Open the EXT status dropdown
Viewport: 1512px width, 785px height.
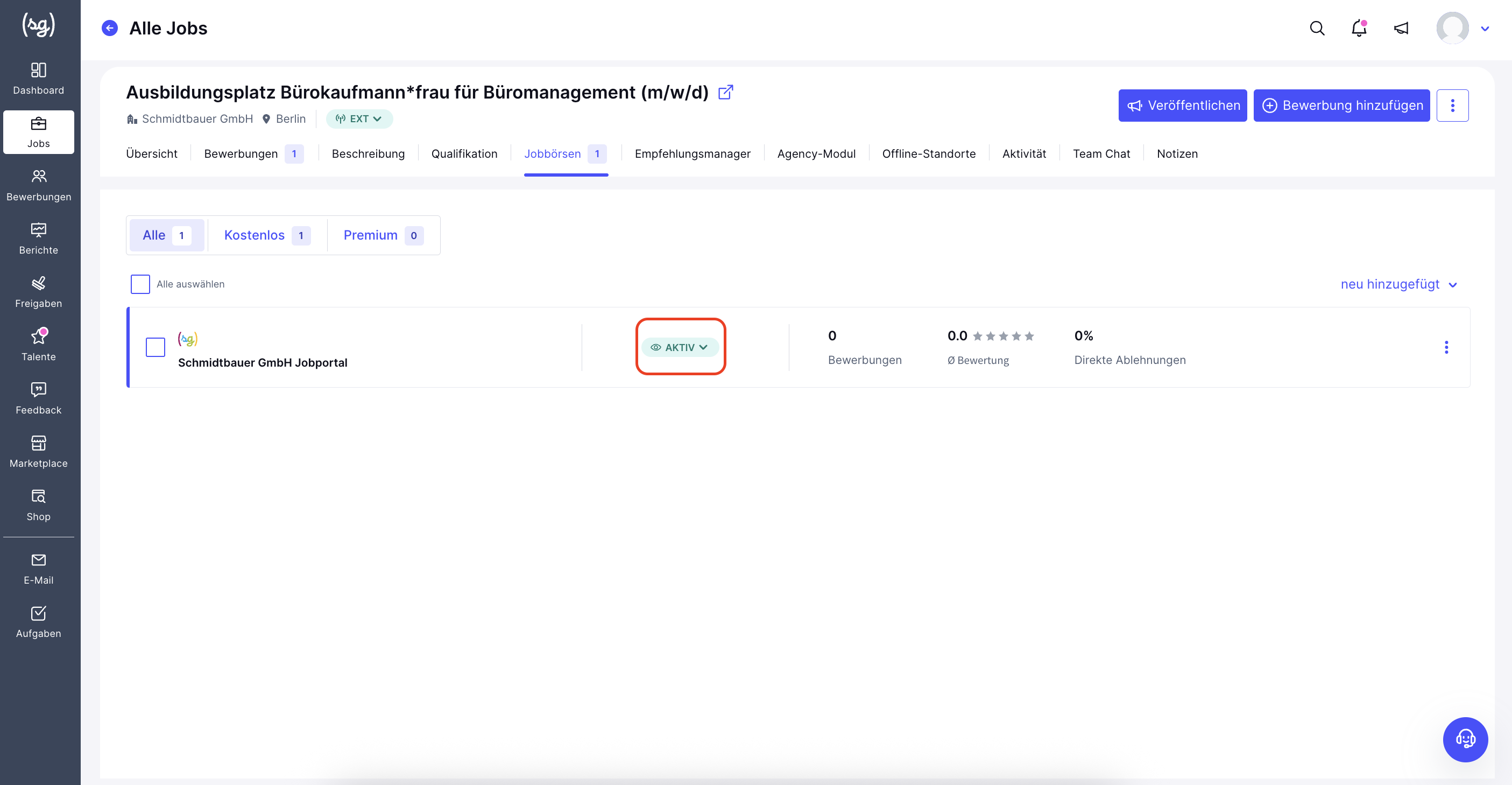359,118
